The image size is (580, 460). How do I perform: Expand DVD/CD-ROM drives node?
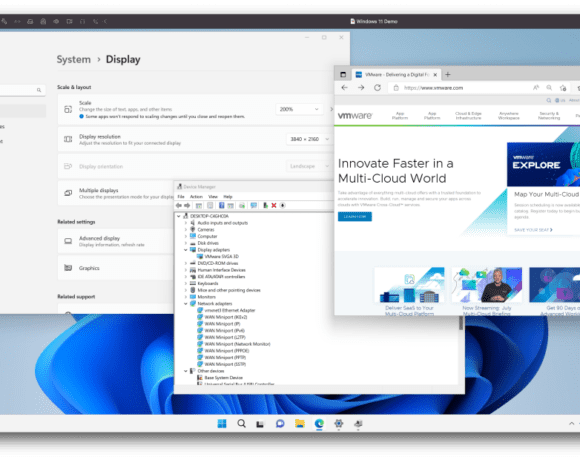point(186,263)
